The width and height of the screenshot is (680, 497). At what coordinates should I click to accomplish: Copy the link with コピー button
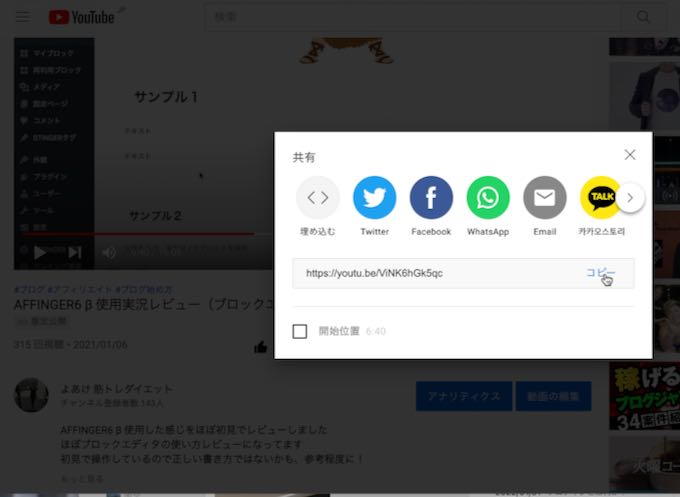(601, 273)
